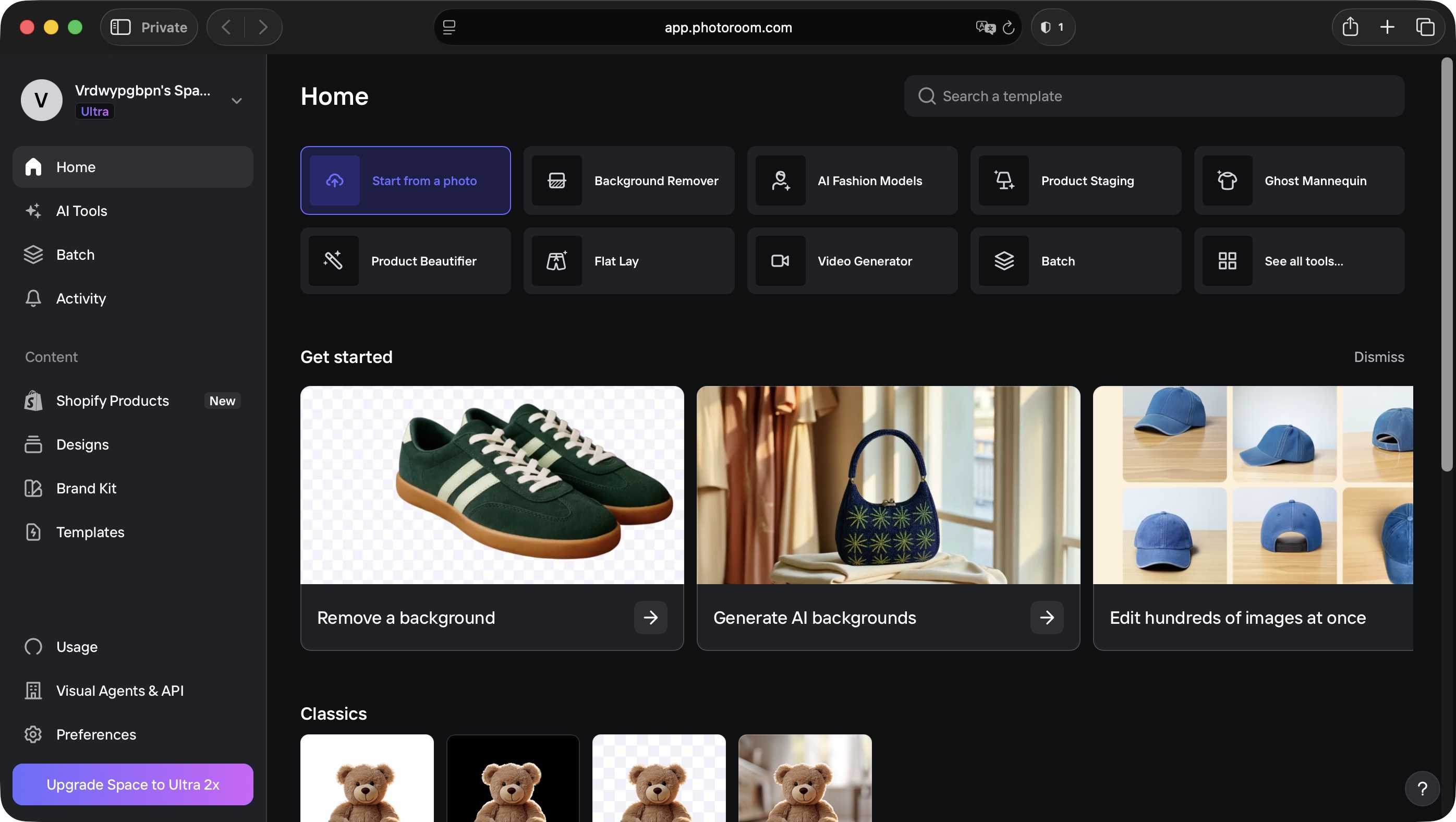Open Brand Kit in sidebar
1456x822 pixels.
click(x=133, y=488)
